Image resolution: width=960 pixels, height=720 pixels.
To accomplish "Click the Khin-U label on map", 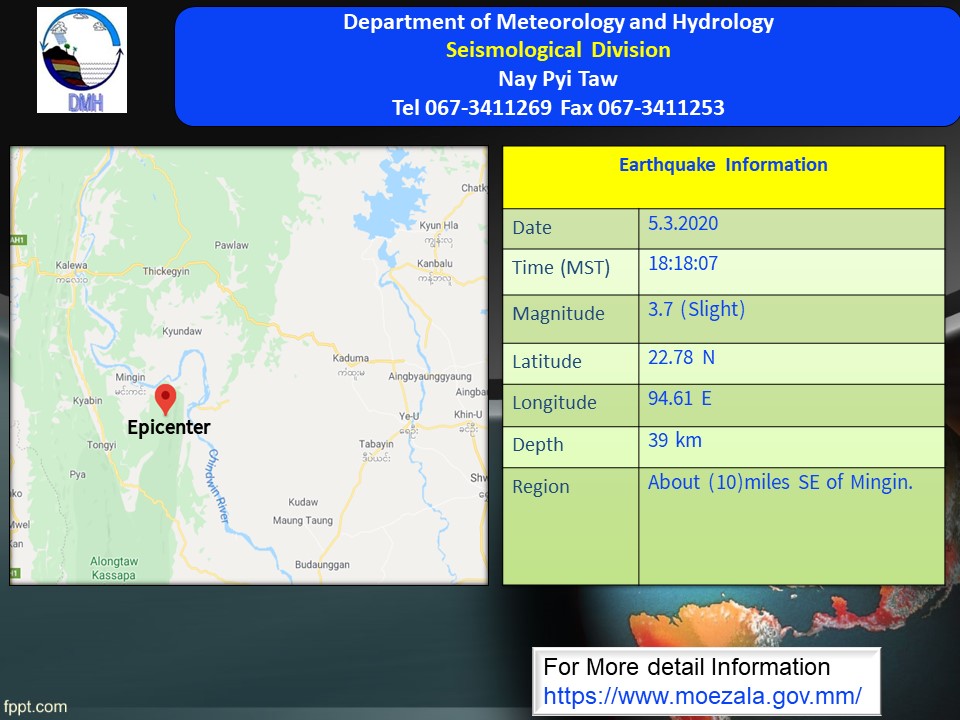I will (468, 414).
